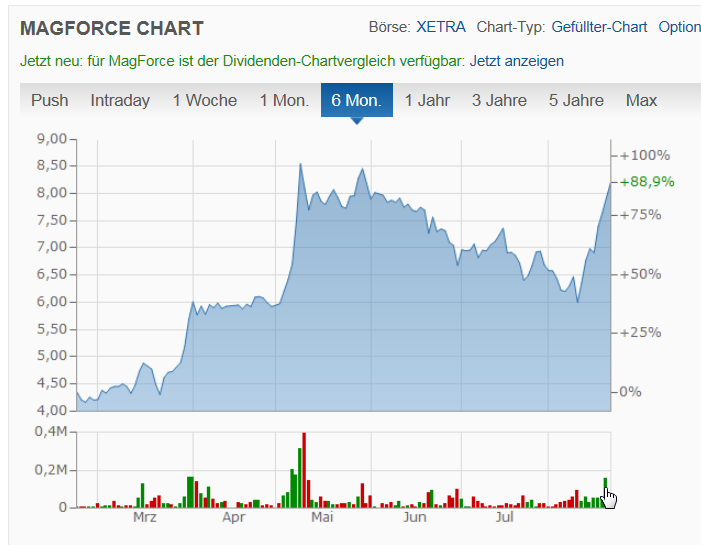Viewport: 701px width, 545px height.
Task: Click the Apr month label
Action: pyautogui.click(x=234, y=517)
